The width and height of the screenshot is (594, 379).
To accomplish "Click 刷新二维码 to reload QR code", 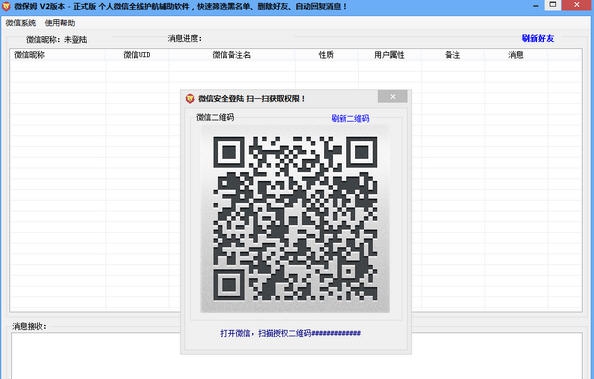I will (x=350, y=118).
